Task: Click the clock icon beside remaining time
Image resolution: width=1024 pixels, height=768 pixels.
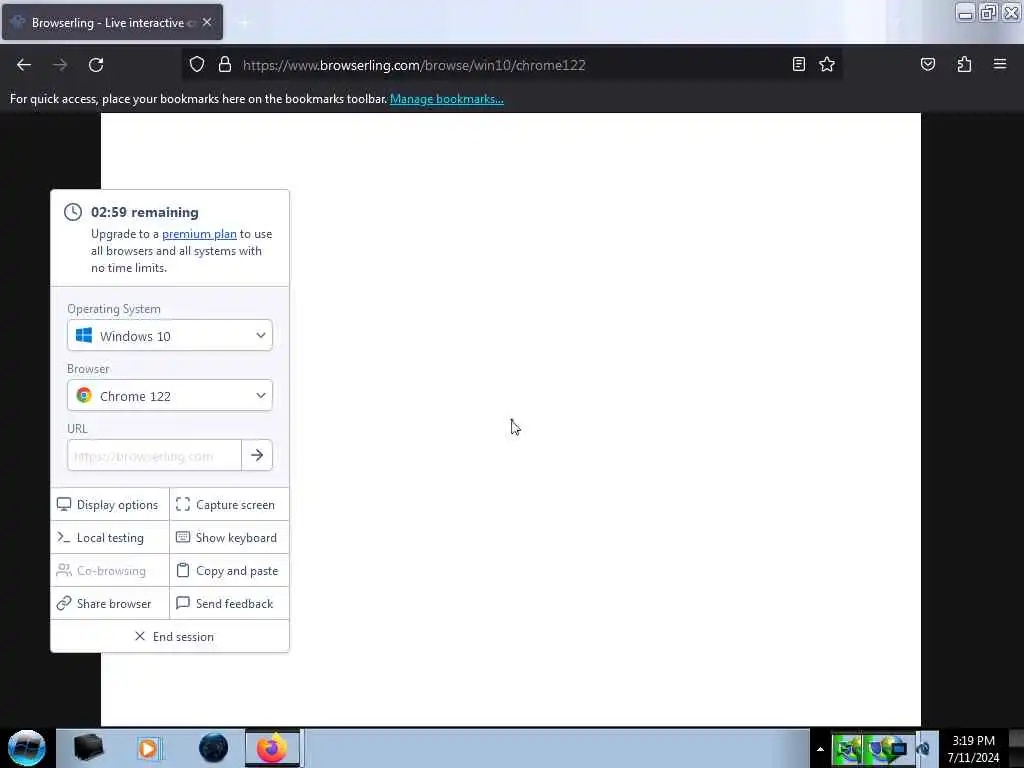Action: click(73, 212)
